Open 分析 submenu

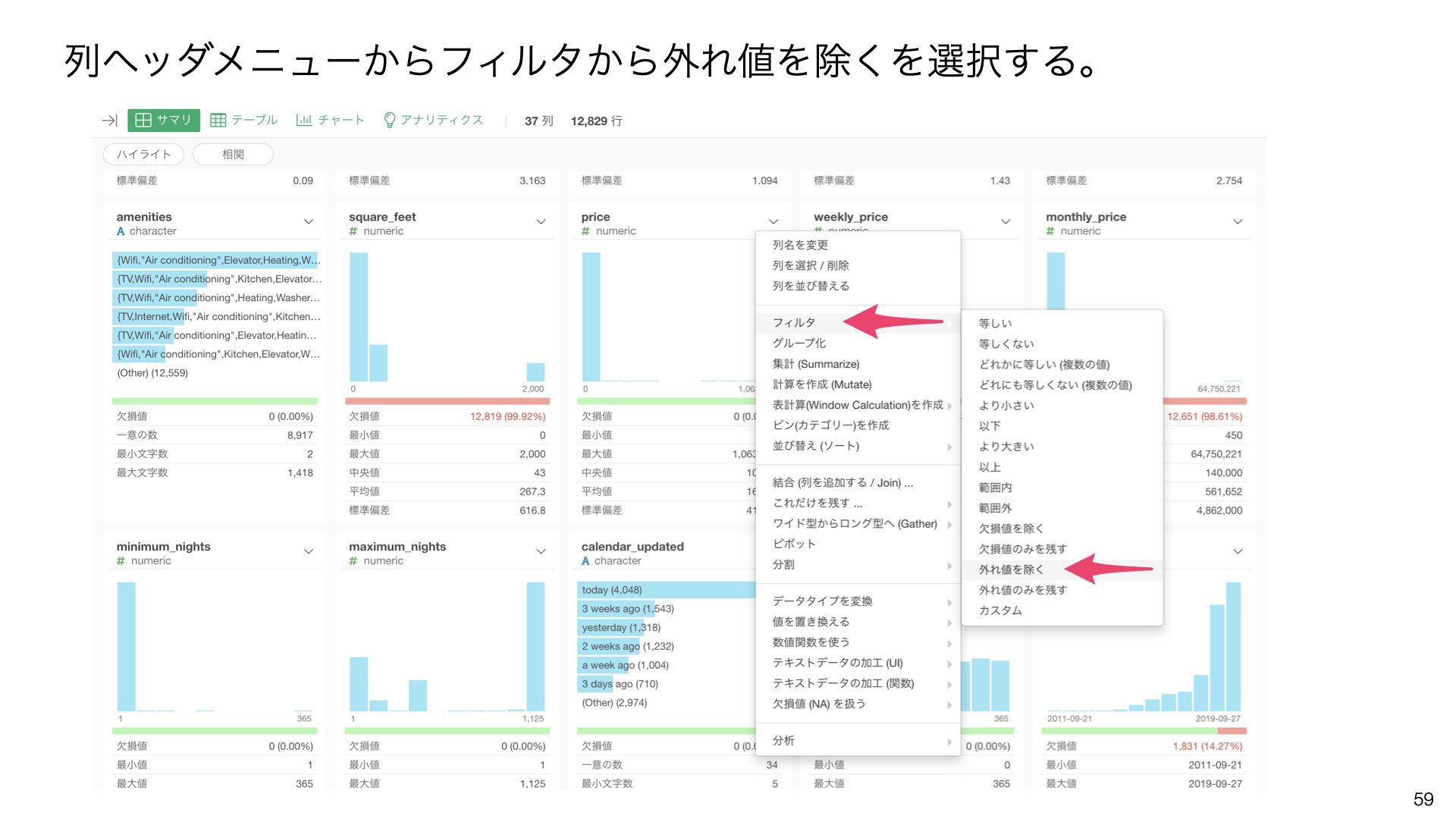point(858,740)
